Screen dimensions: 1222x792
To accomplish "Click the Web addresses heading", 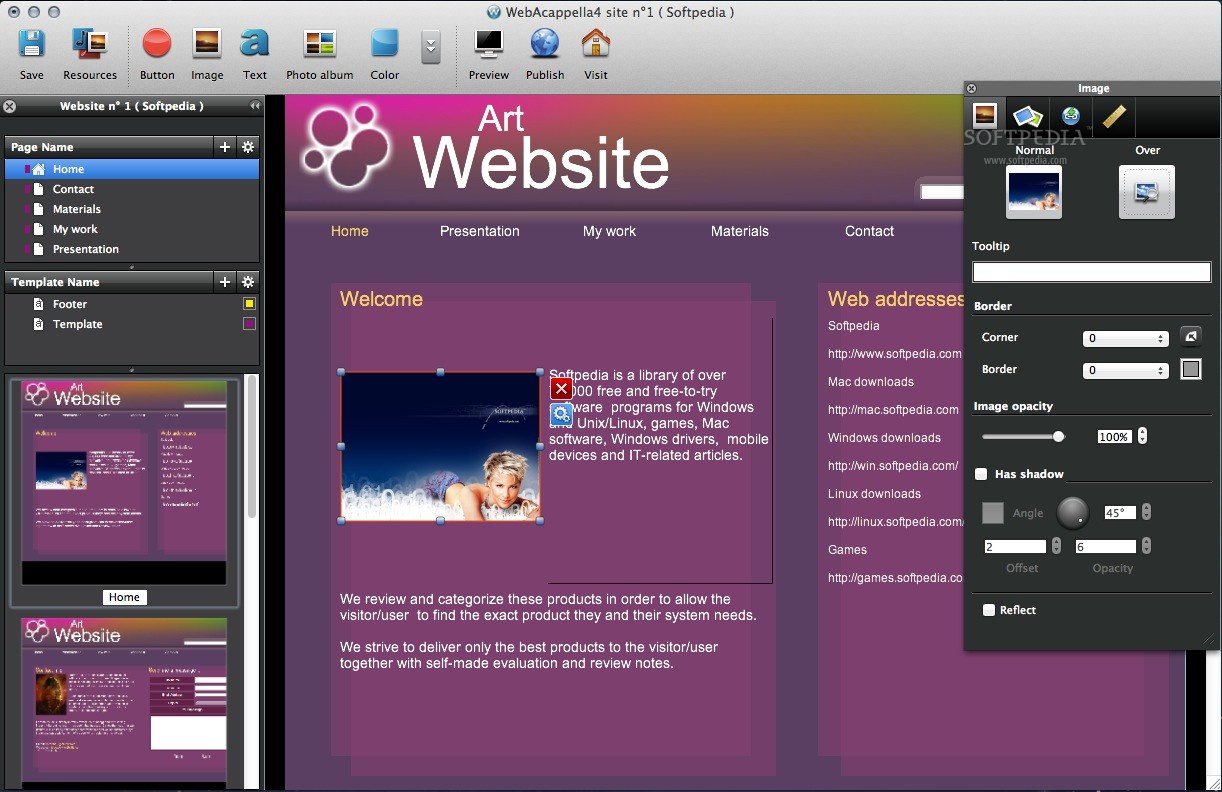I will (x=896, y=299).
